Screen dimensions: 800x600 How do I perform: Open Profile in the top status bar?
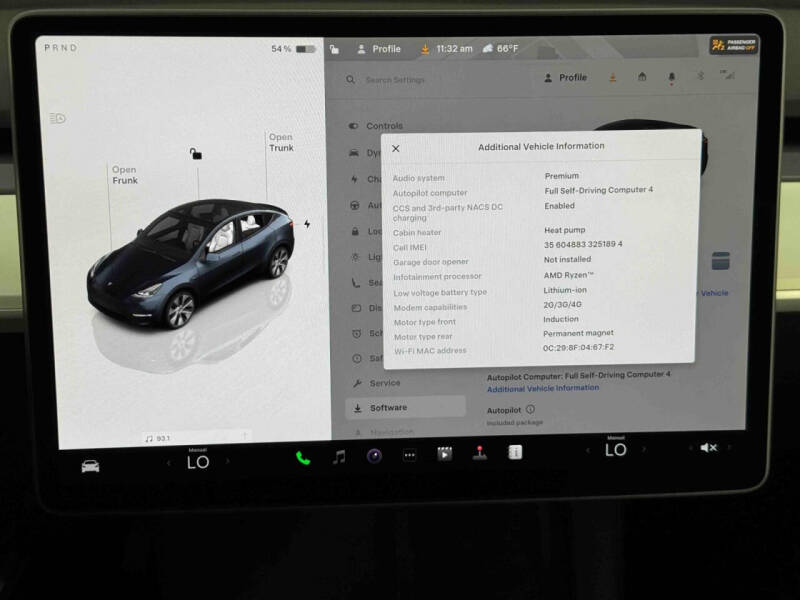379,49
